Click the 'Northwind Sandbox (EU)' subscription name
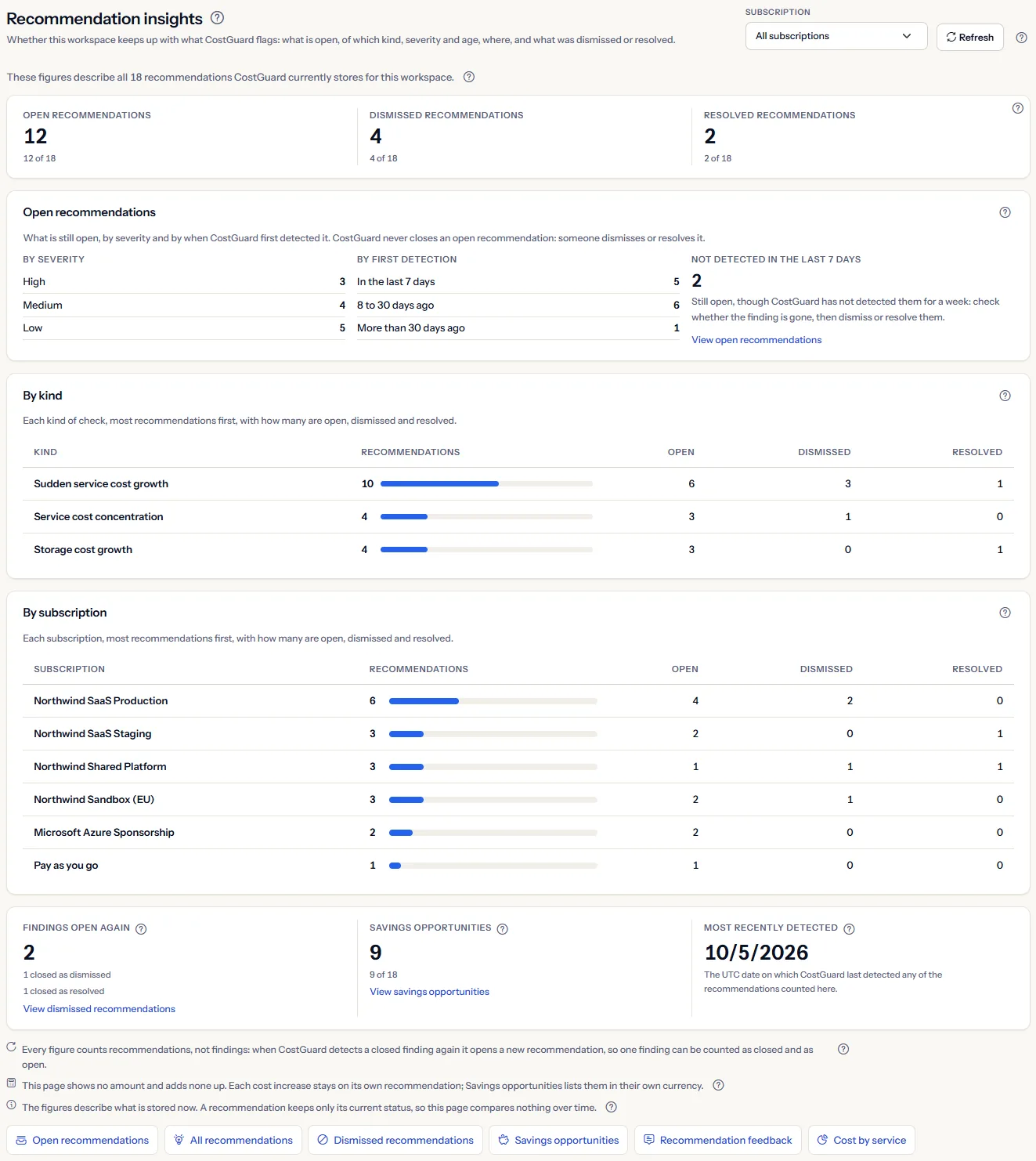1036x1161 pixels. (94, 800)
